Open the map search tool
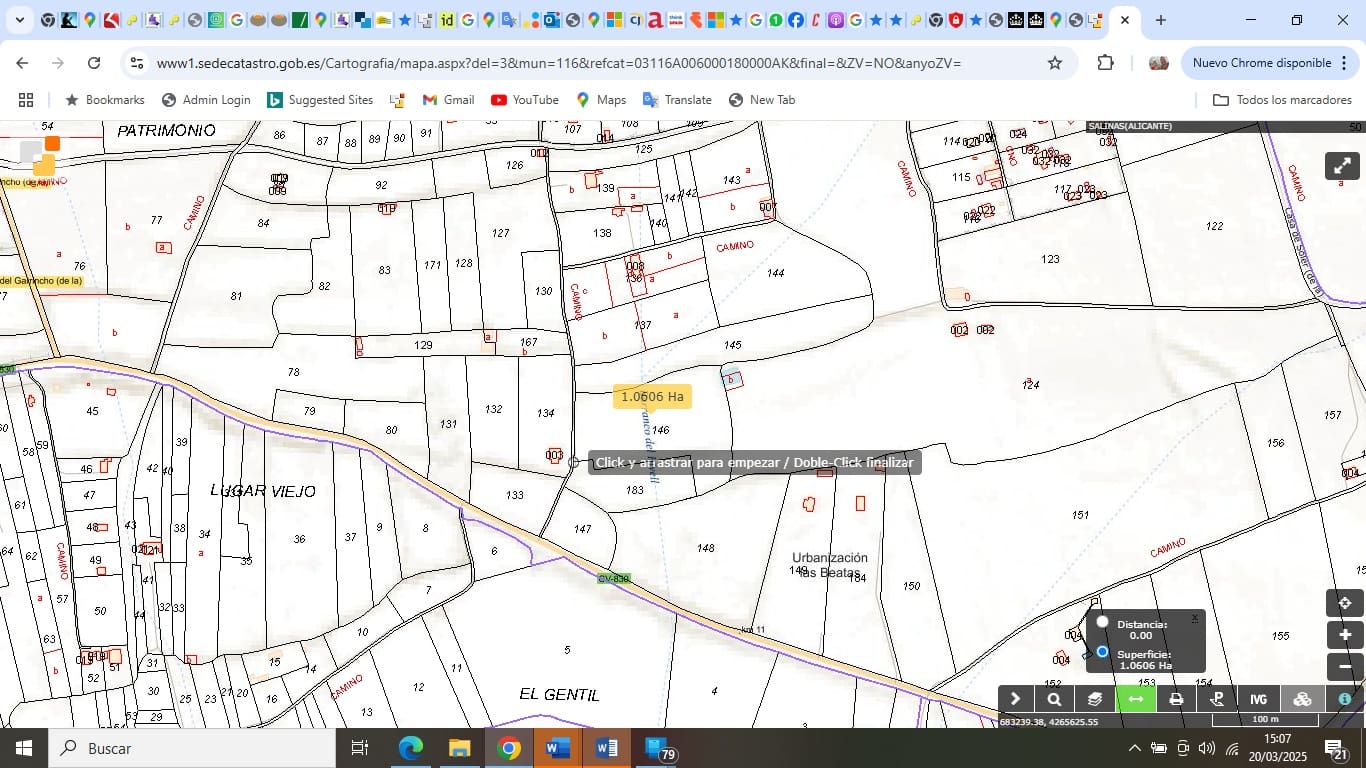 click(x=1052, y=698)
